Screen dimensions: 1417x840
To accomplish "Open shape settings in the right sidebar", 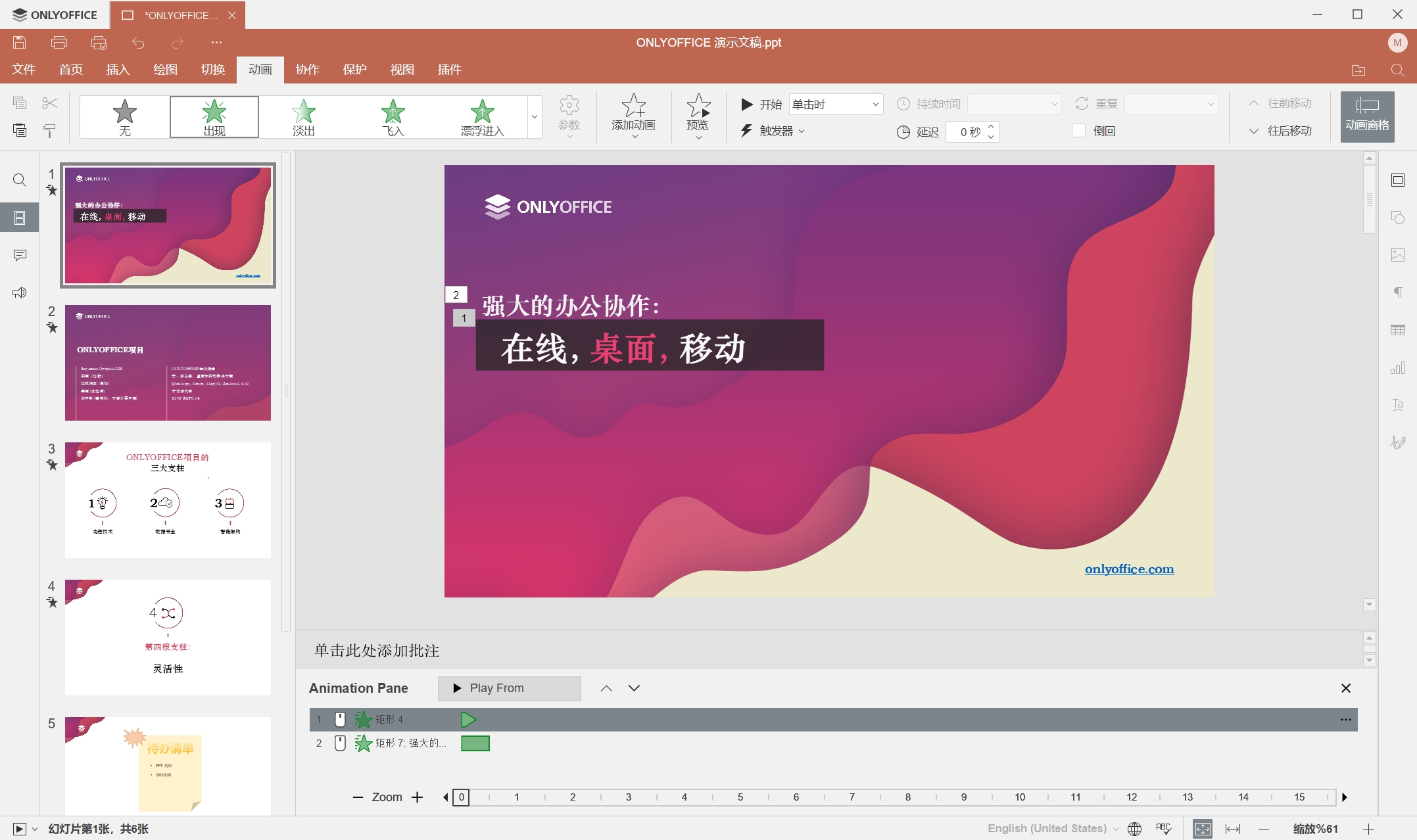I will pyautogui.click(x=1398, y=218).
